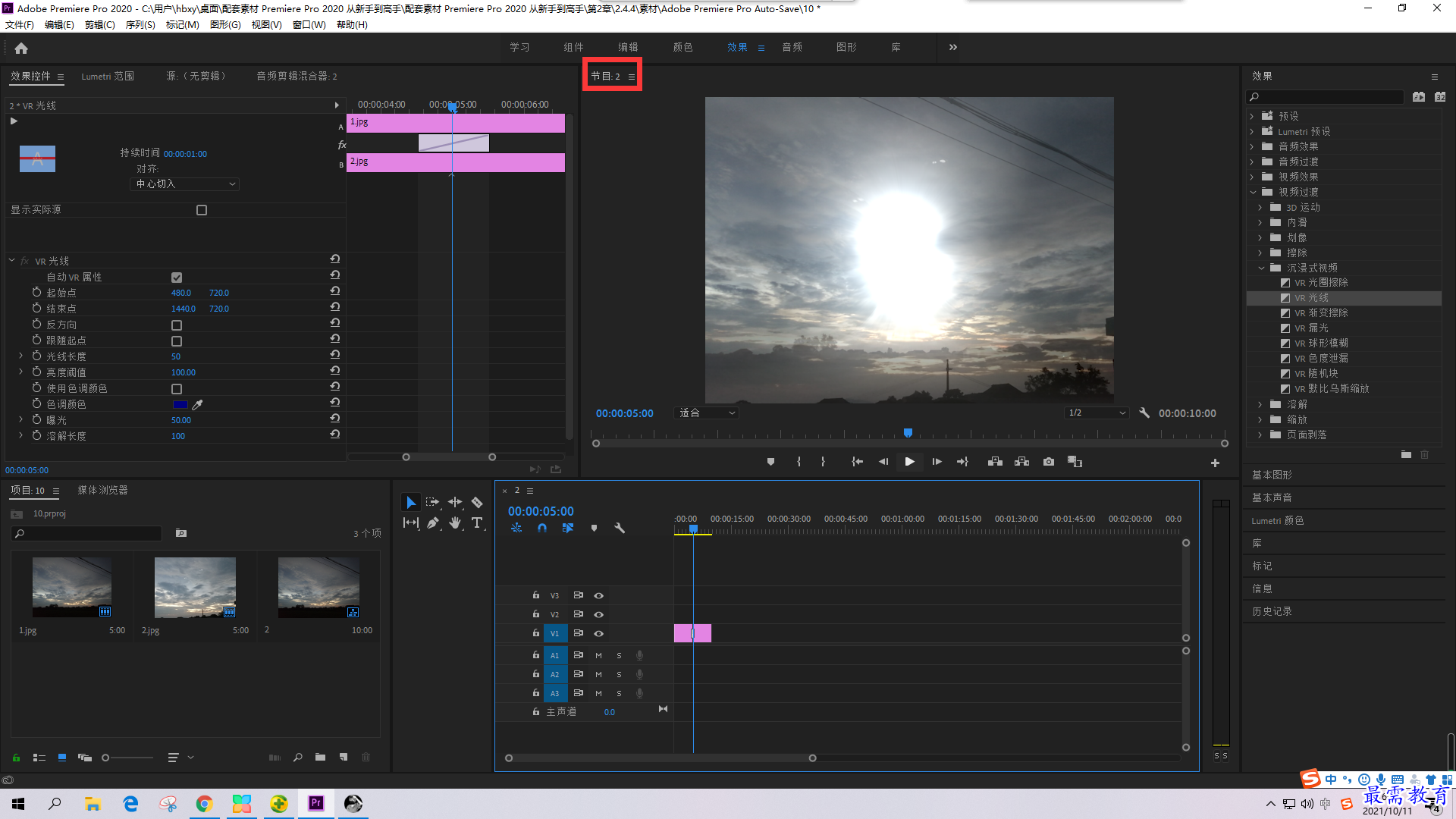Open 序列(S) menu
Viewport: 1456px width, 819px height.
140,25
